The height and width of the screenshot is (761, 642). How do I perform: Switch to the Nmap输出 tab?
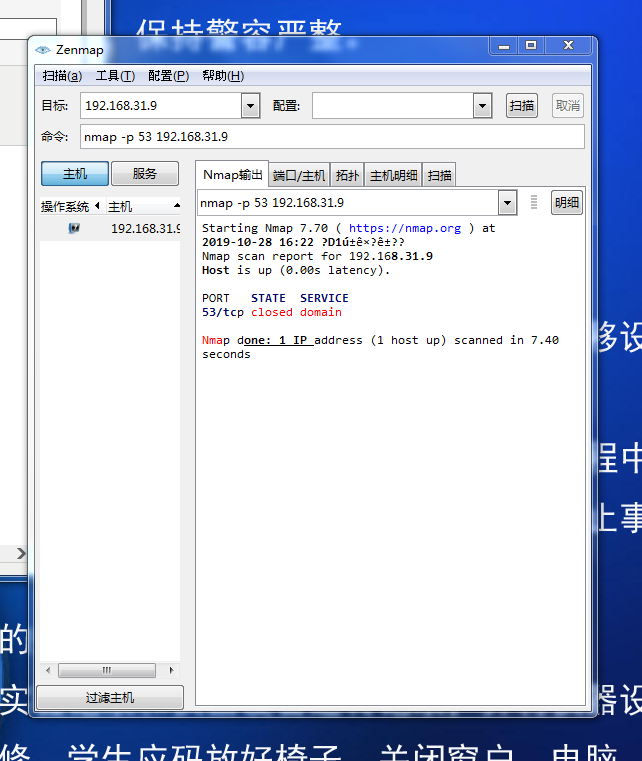coord(232,175)
